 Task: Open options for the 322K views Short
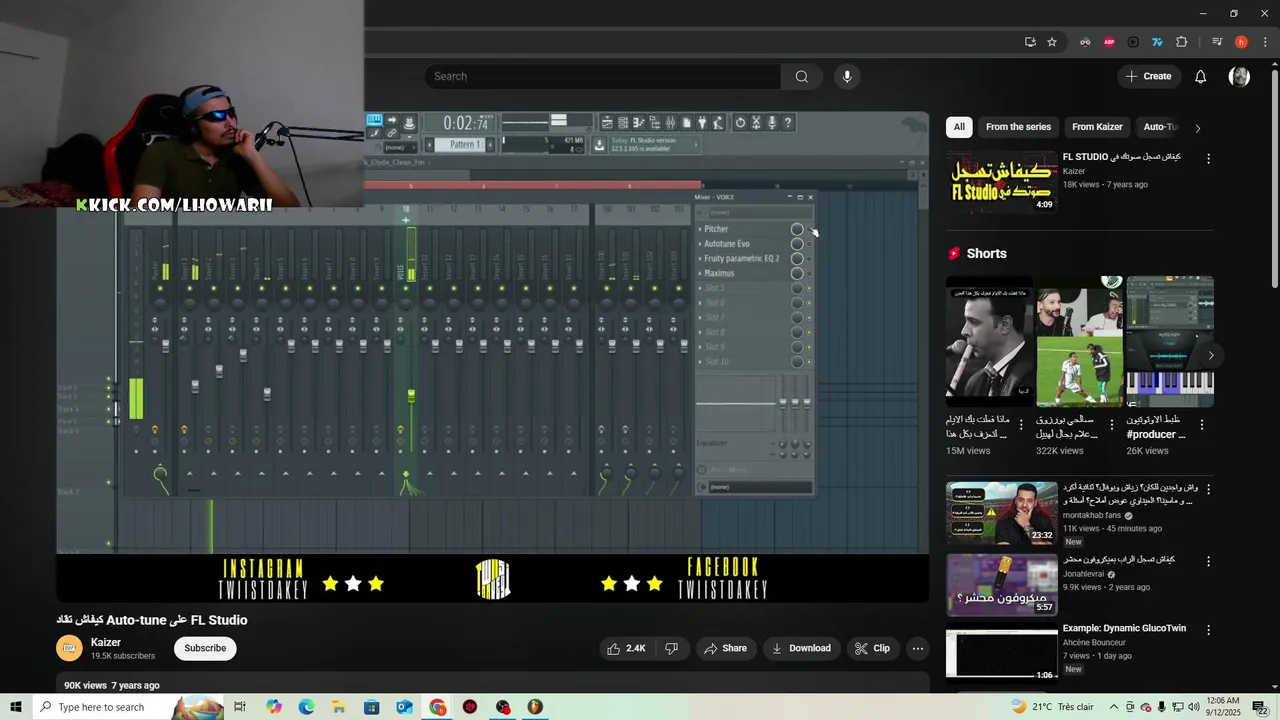1111,424
